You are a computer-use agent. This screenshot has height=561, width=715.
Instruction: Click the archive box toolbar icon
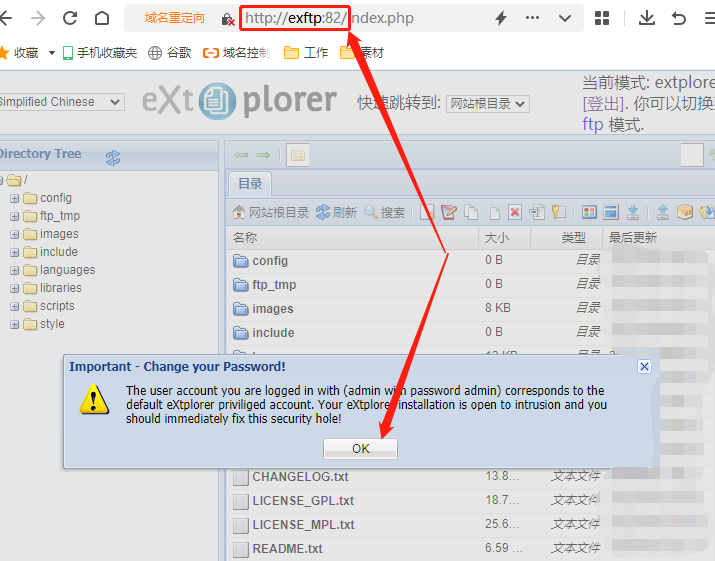[x=685, y=212]
